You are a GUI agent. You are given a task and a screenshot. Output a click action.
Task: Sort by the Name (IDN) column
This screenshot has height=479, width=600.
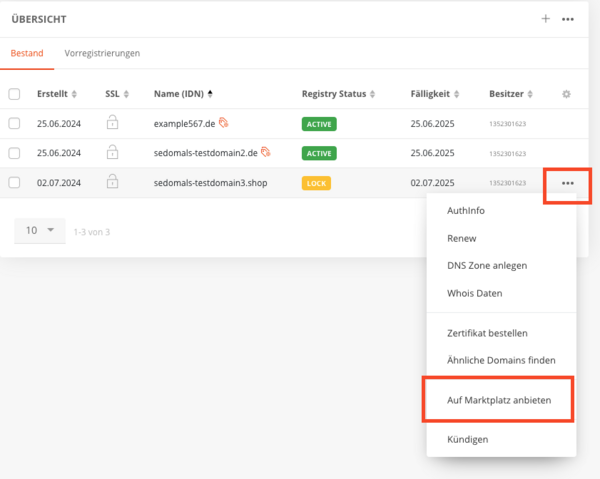tap(183, 94)
